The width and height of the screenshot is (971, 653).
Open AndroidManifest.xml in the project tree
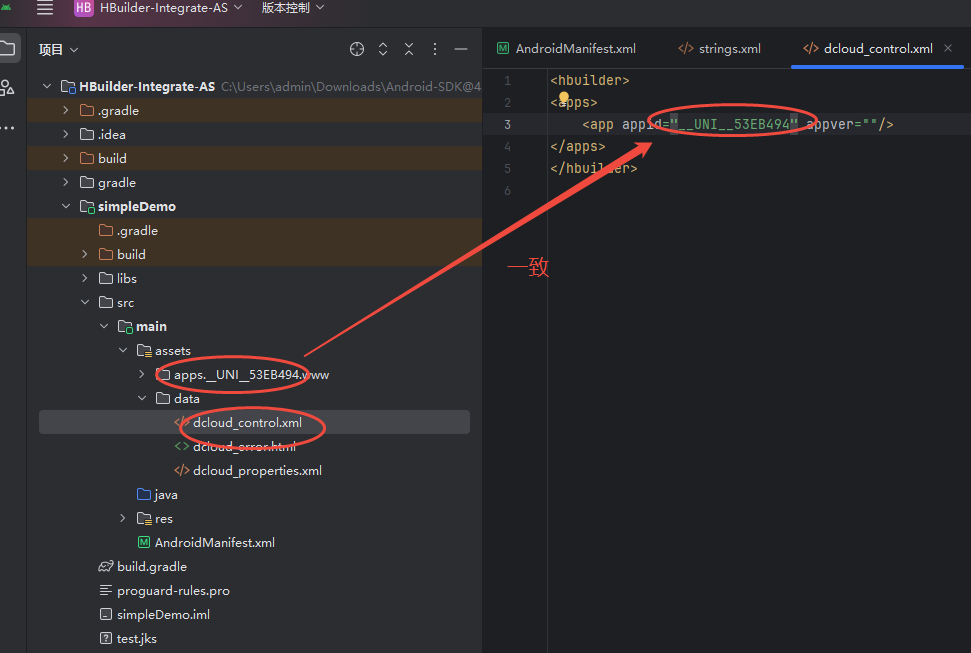pos(206,542)
